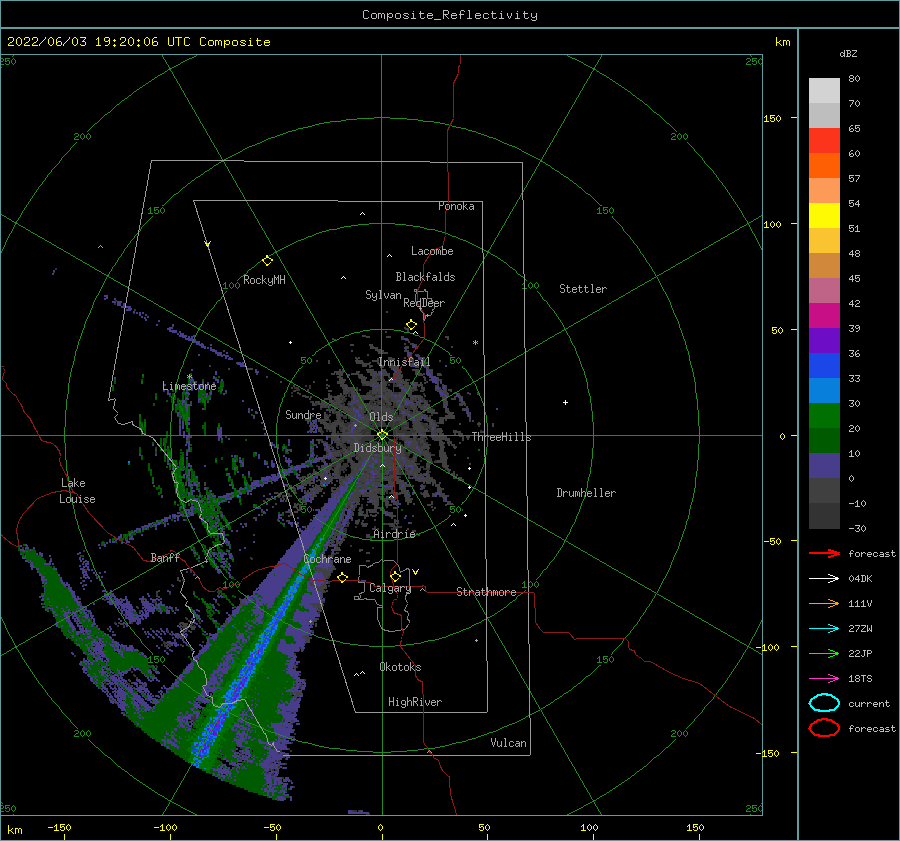Click the Lake Louise label
Viewport: 900px width, 841px height.
(77, 491)
